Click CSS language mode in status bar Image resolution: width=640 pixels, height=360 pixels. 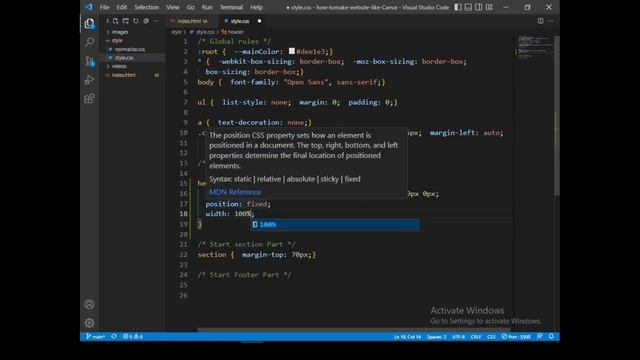[491, 337]
